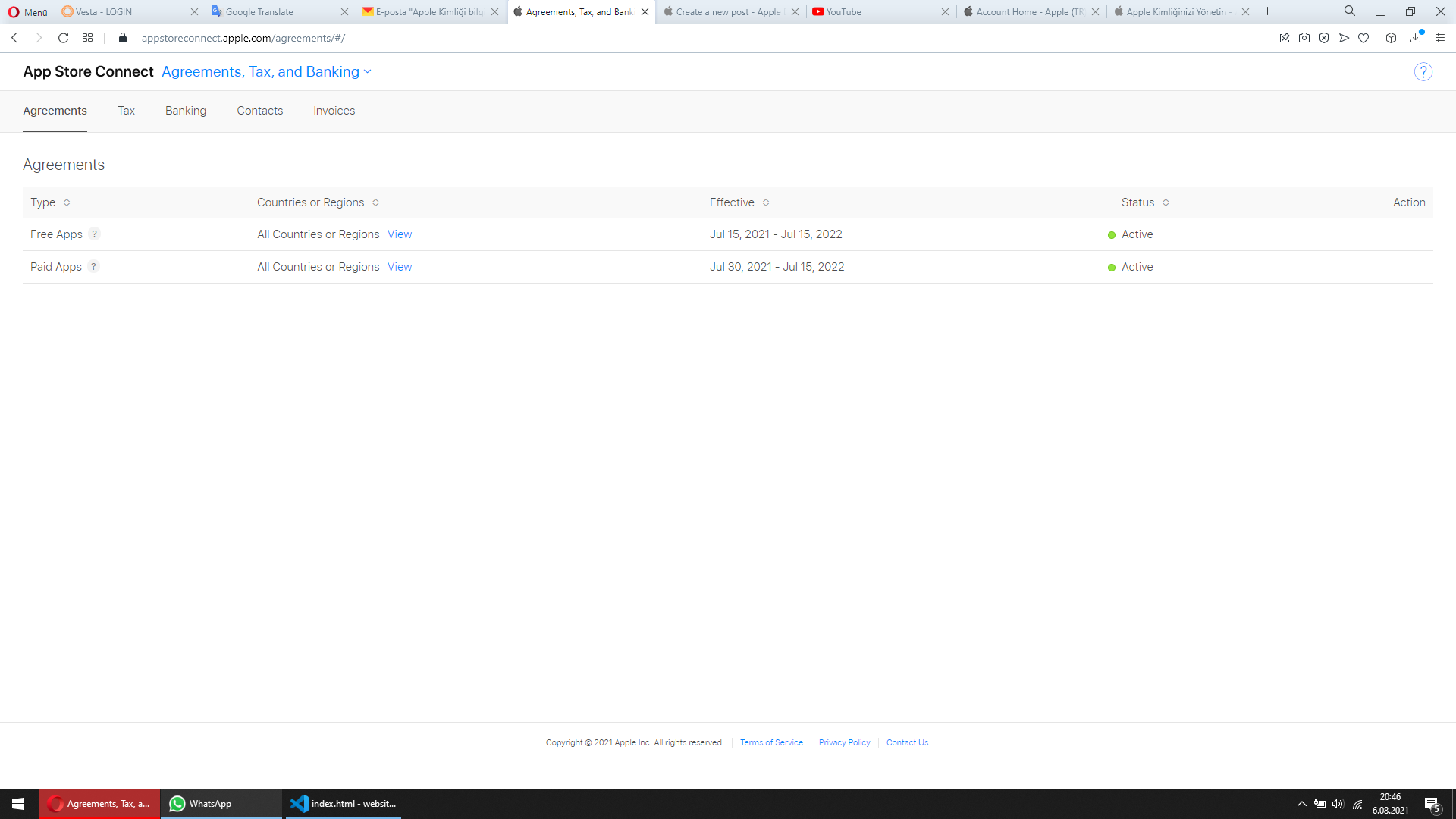Open the cube extensions icon
The image size is (1456, 819).
pos(1391,38)
